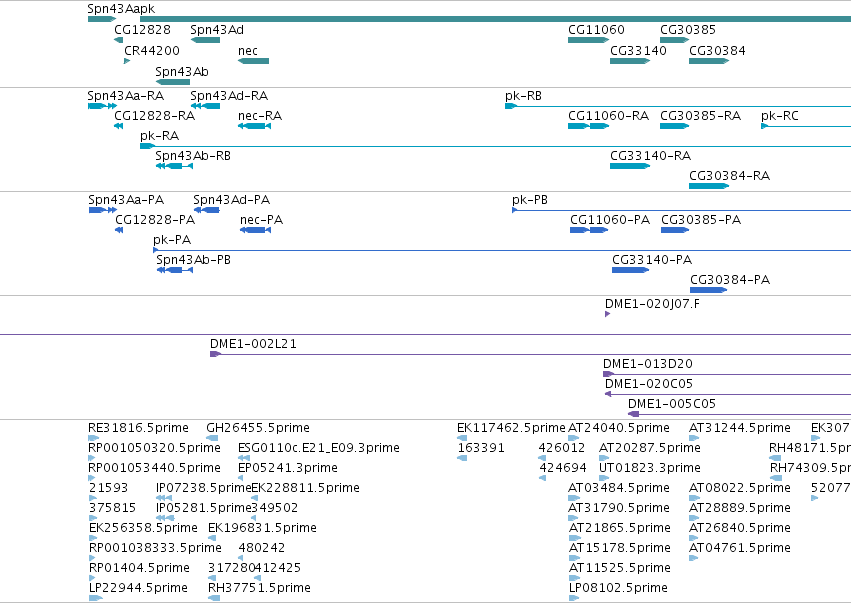Select the 426012 feature label

click(x=562, y=448)
